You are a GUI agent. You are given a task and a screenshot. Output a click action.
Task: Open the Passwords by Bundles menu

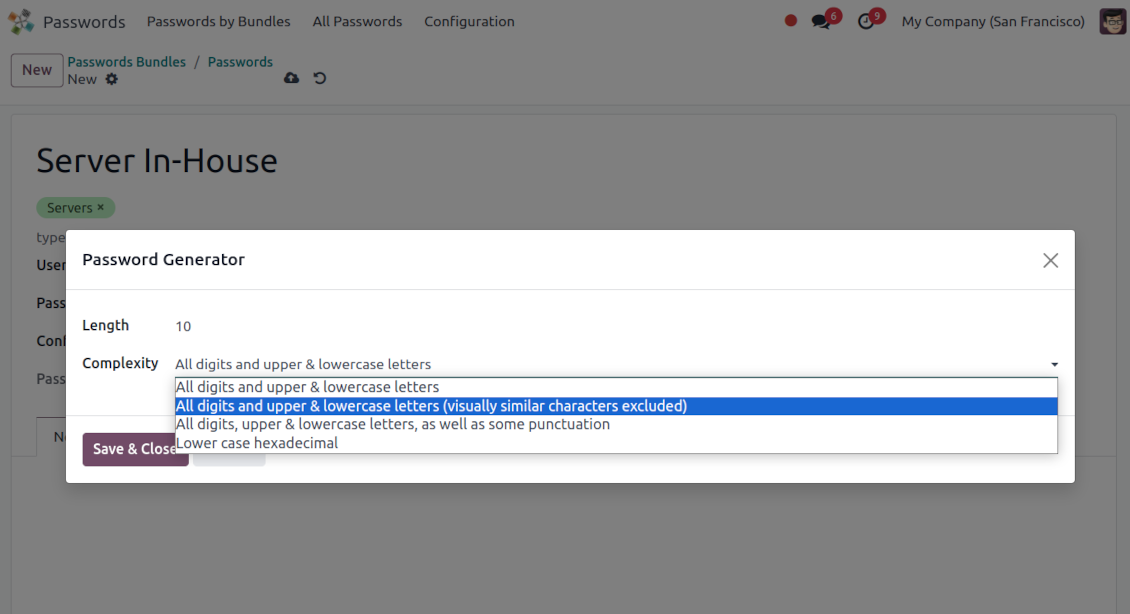tap(218, 21)
